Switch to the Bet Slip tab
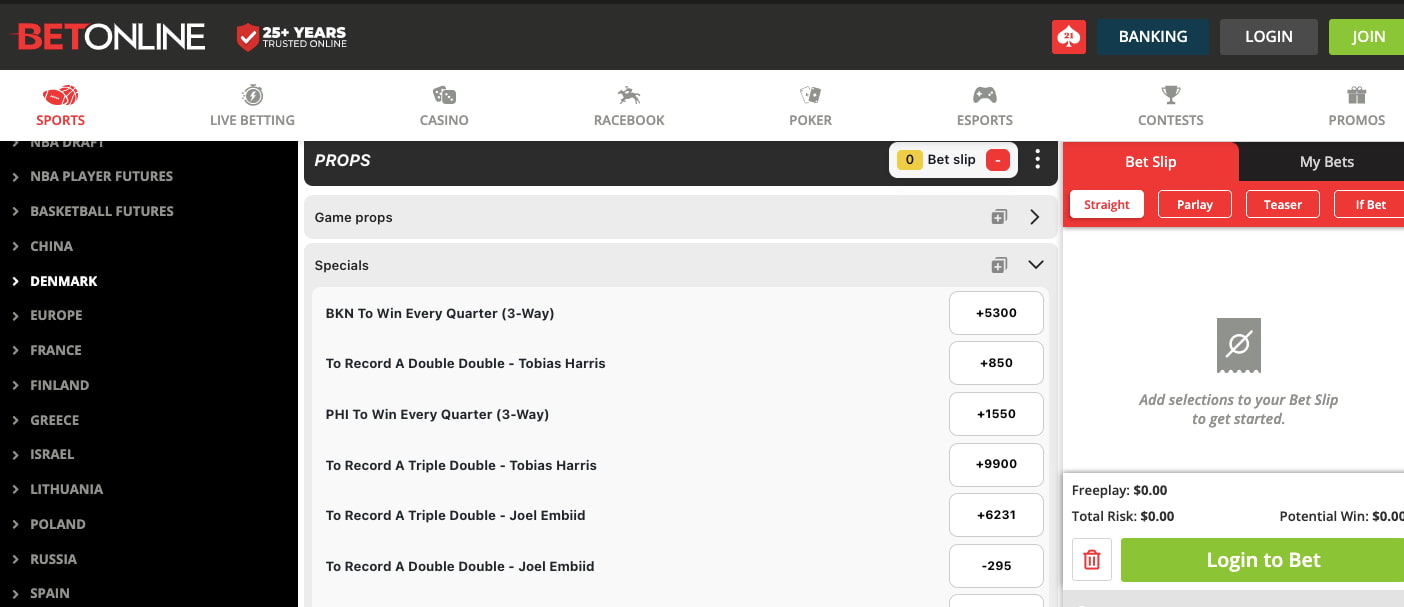 (x=1150, y=162)
